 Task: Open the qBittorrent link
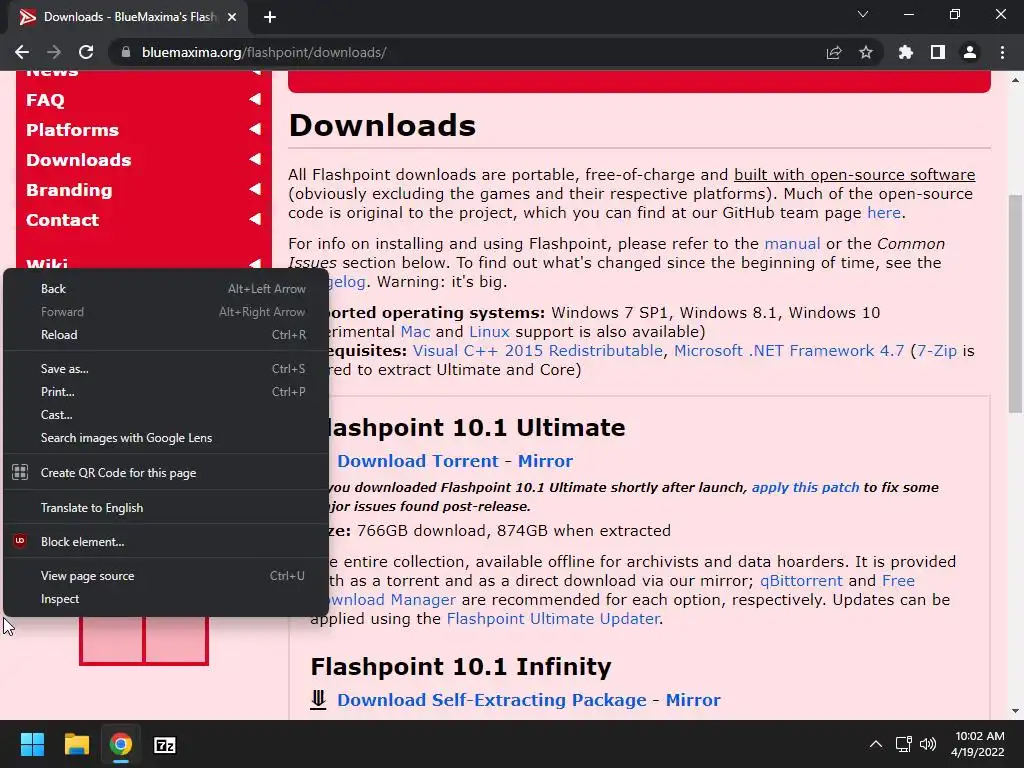click(x=801, y=581)
